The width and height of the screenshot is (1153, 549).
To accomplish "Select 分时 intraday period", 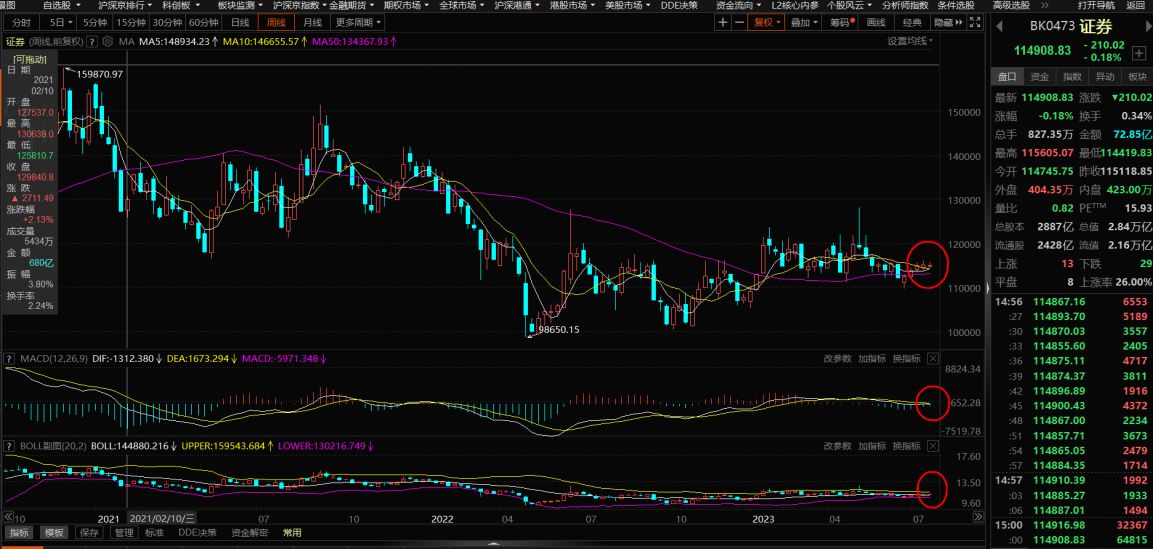I will [22, 23].
